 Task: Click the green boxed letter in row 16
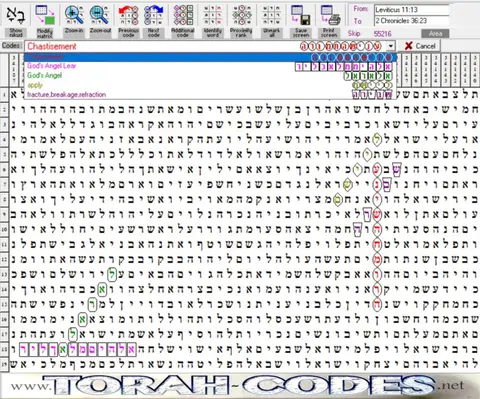coord(82,320)
